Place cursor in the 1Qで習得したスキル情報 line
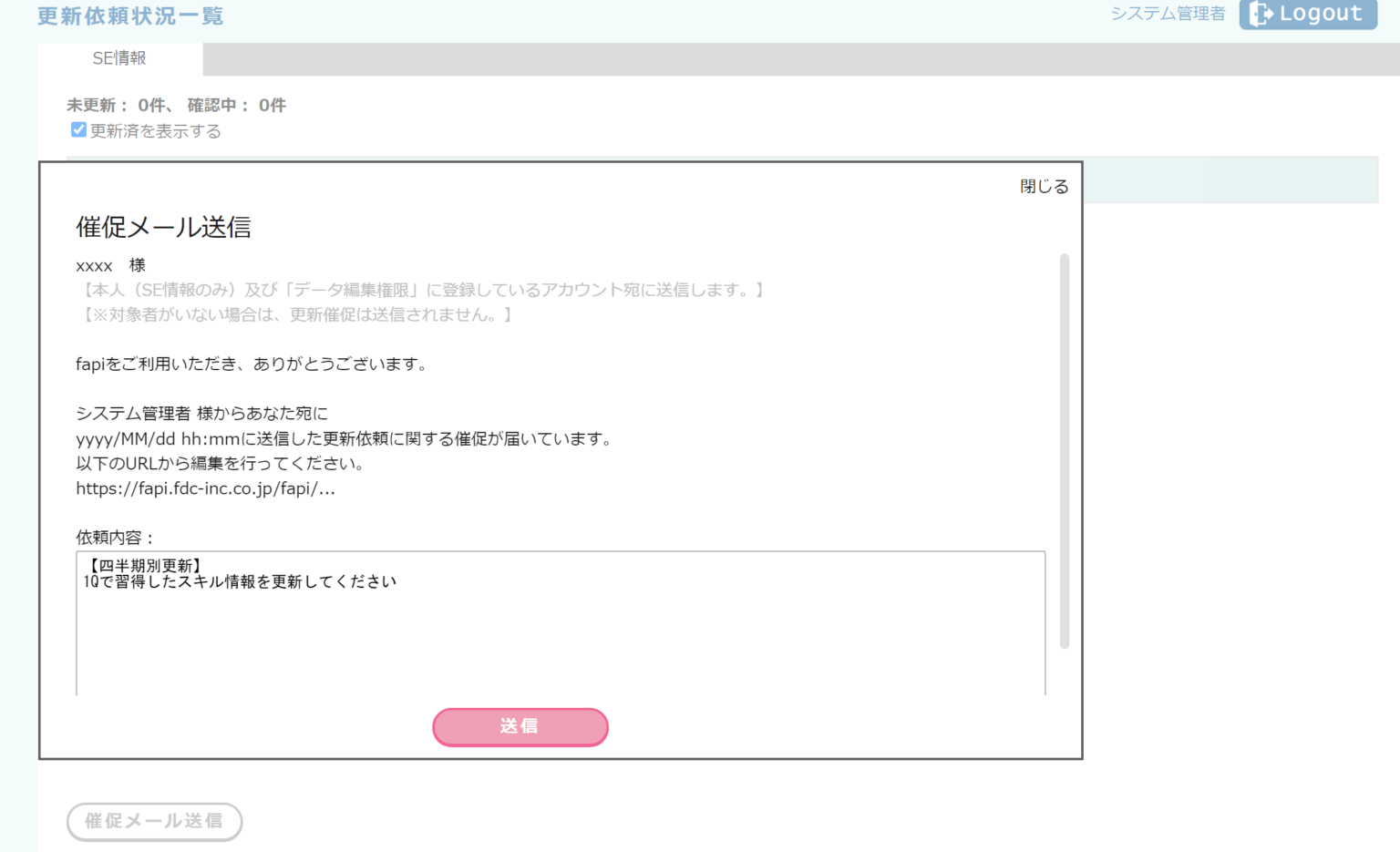The width and height of the screenshot is (1400, 852). tap(241, 582)
